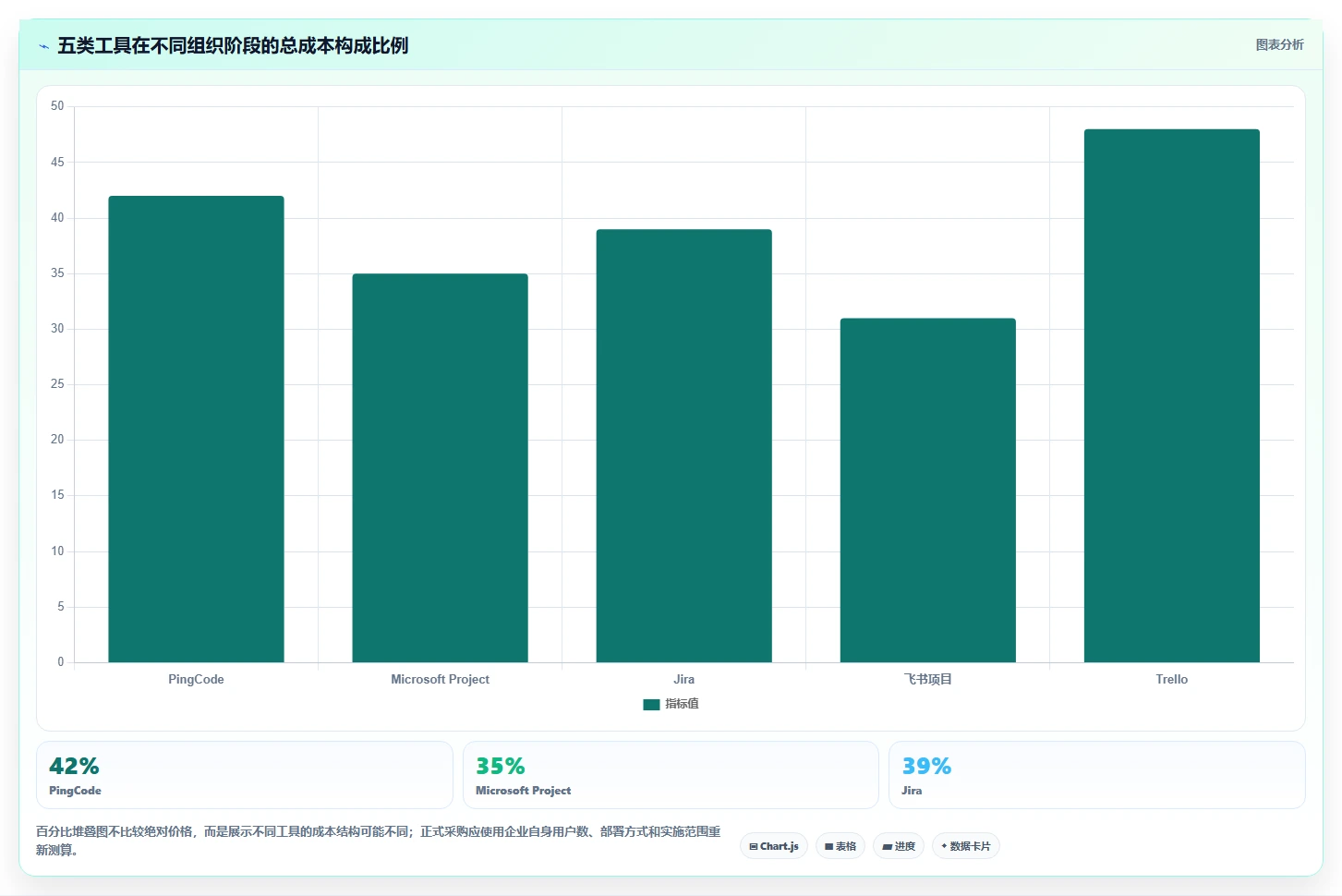Click the 表格 tag
The height and width of the screenshot is (896, 1342).
[x=840, y=846]
